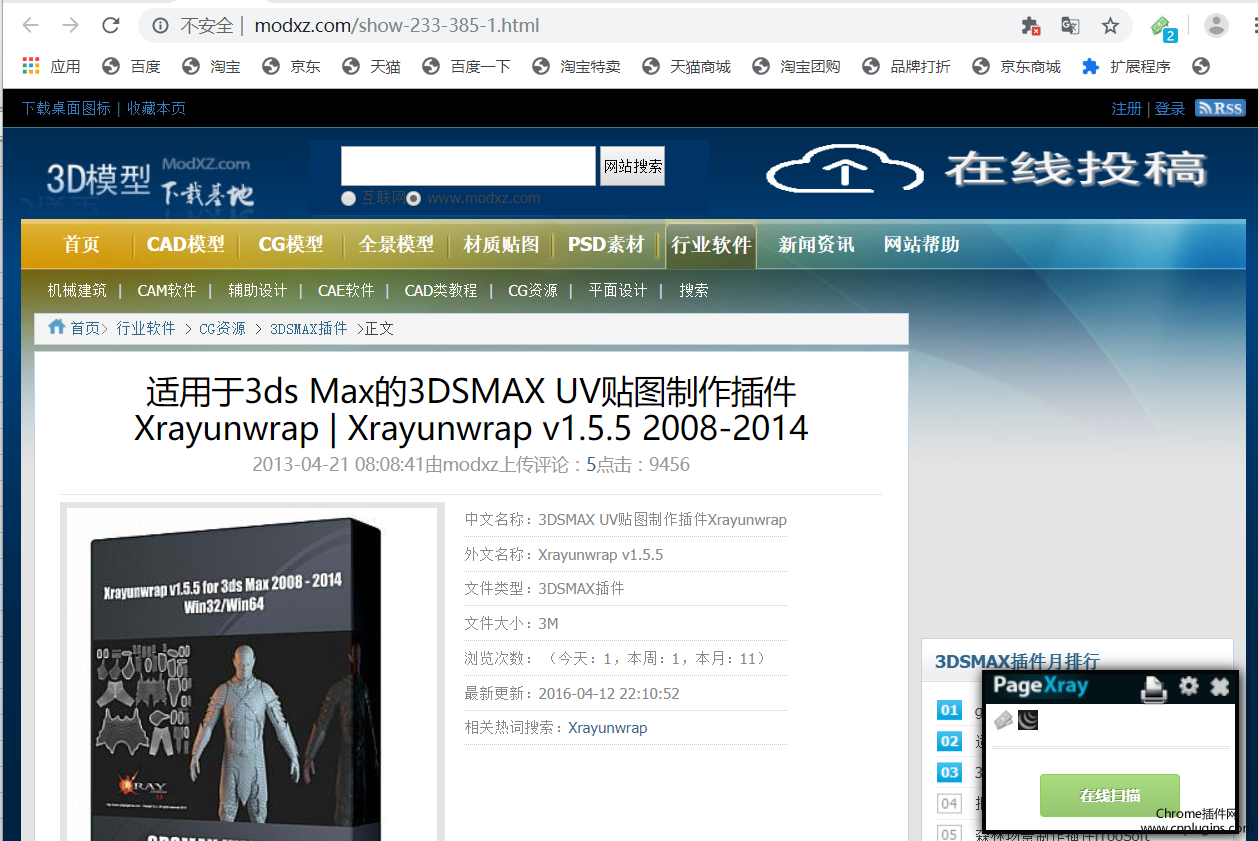The image size is (1258, 841).
Task: Open the 搜索 submenu link
Action: [x=694, y=290]
